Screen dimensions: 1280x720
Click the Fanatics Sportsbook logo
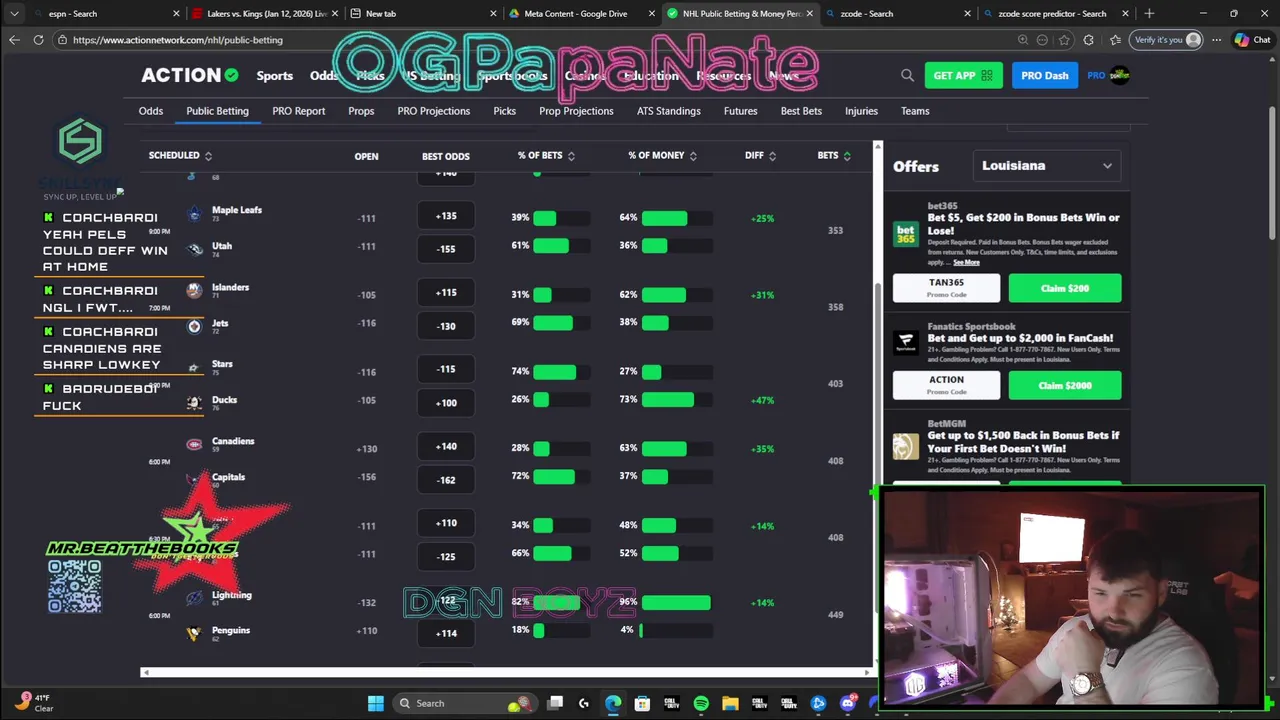tap(905, 342)
